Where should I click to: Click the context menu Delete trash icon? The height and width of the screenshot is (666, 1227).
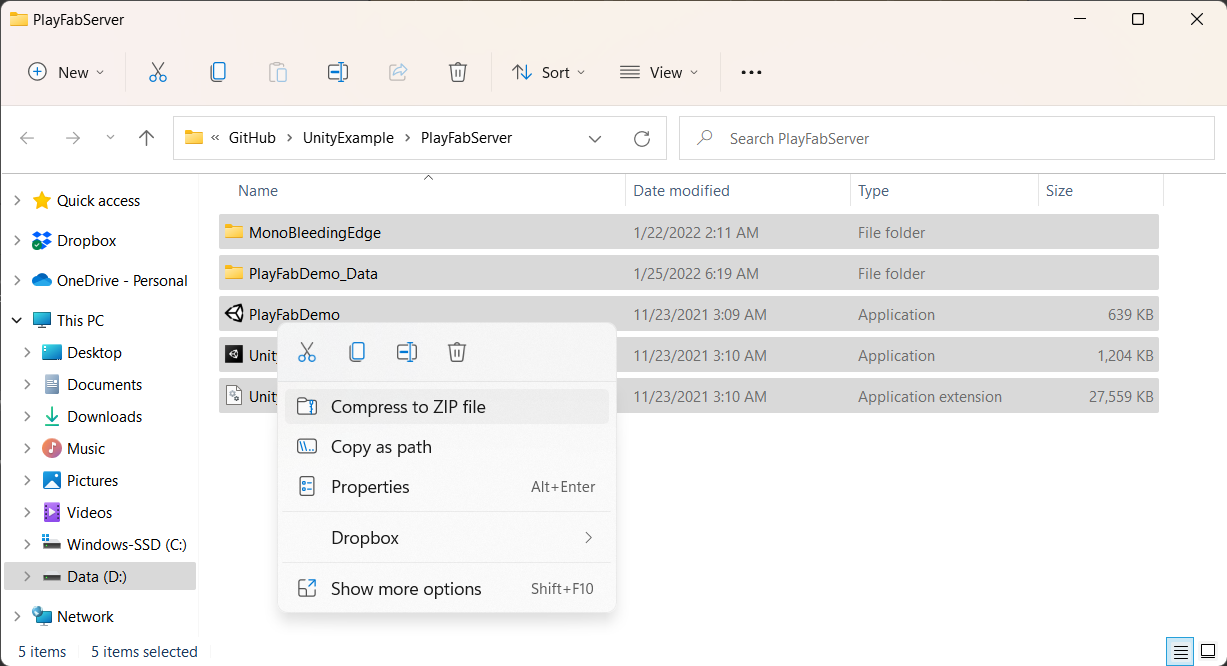click(x=457, y=352)
